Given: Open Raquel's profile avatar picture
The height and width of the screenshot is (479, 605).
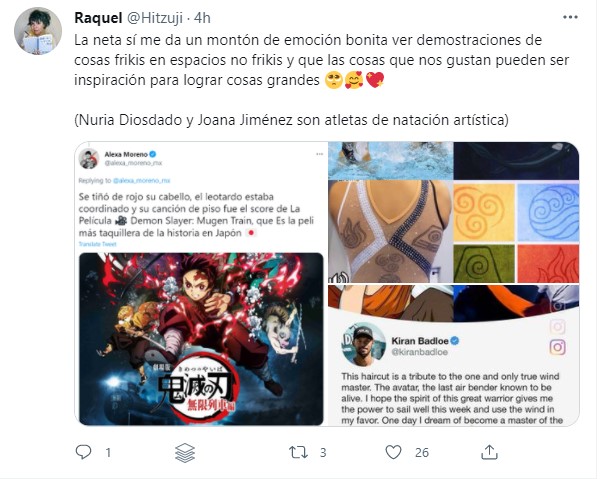Looking at the screenshot, I should [x=38, y=31].
